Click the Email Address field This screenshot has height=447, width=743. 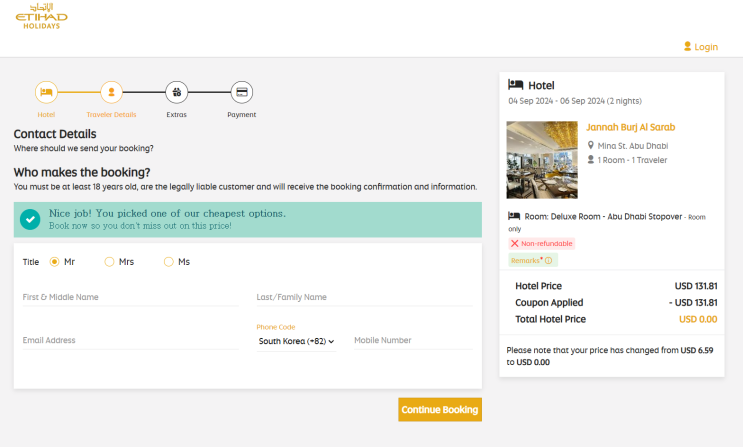pyautogui.click(x=130, y=341)
